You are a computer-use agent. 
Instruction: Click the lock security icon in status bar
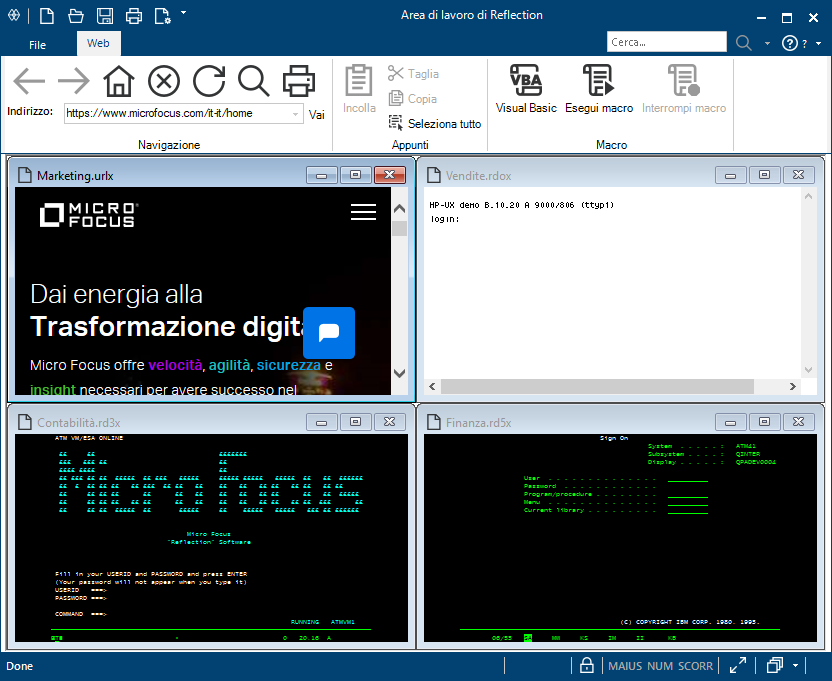point(586,665)
